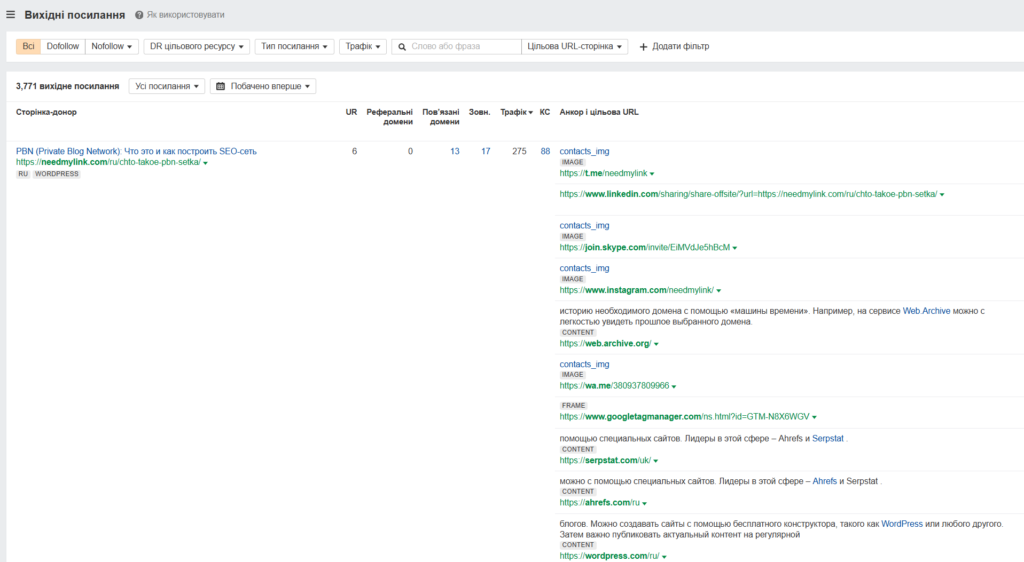Open the PBN (Private Blog Network) page title link

pyautogui.click(x=136, y=151)
